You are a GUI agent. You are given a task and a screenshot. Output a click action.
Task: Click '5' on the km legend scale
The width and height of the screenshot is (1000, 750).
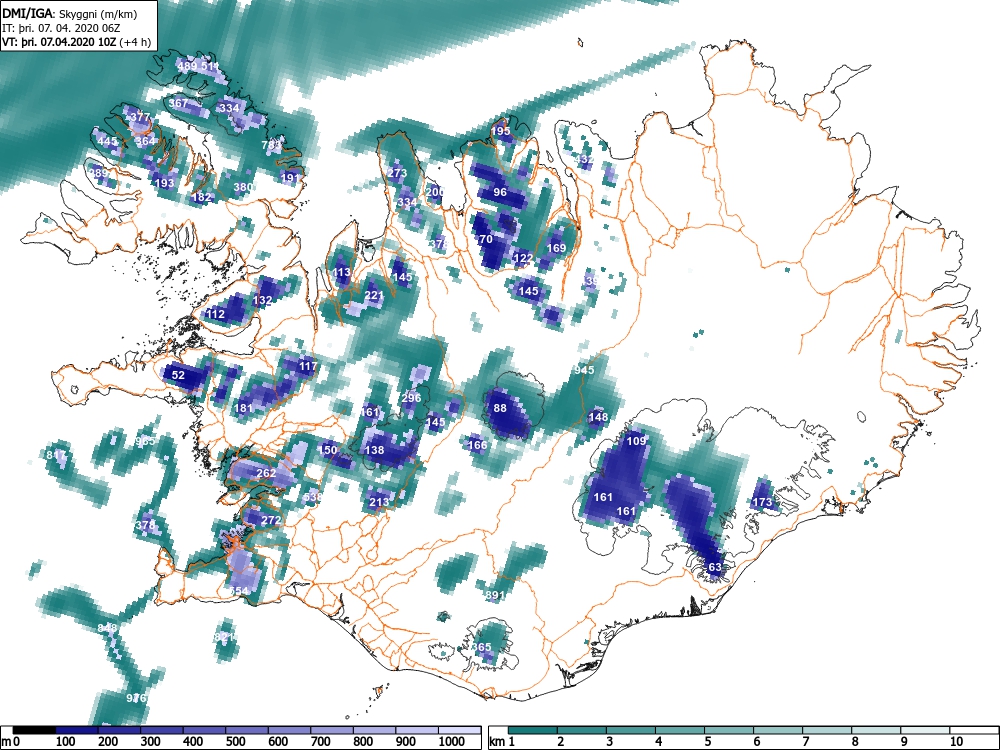(707, 742)
